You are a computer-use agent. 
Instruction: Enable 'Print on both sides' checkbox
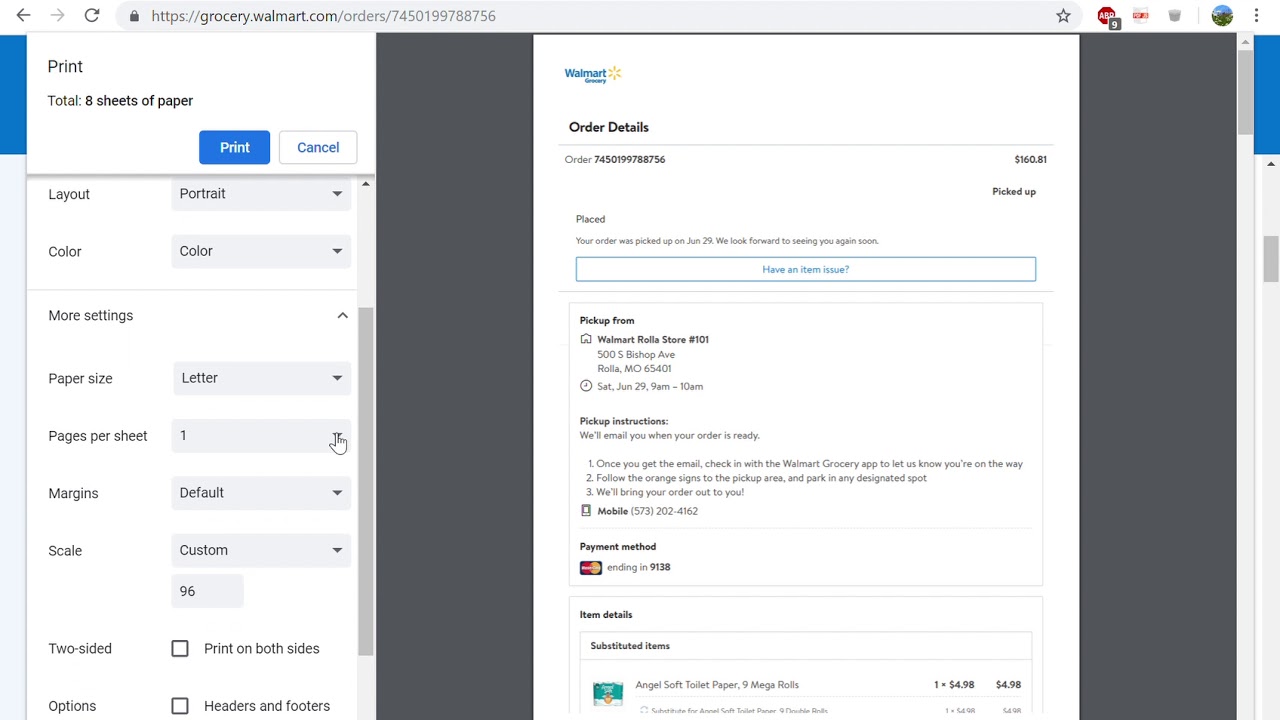pyautogui.click(x=180, y=649)
